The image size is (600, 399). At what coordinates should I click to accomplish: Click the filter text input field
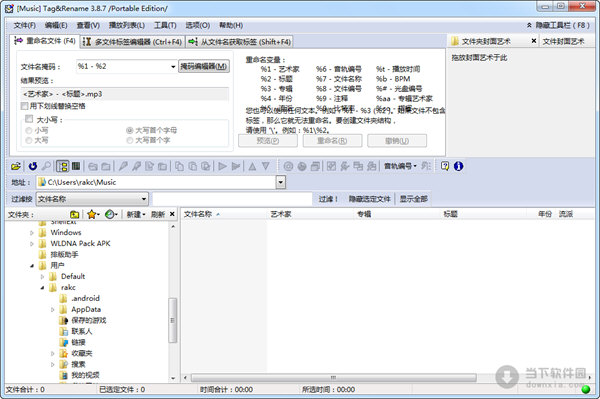click(x=232, y=199)
